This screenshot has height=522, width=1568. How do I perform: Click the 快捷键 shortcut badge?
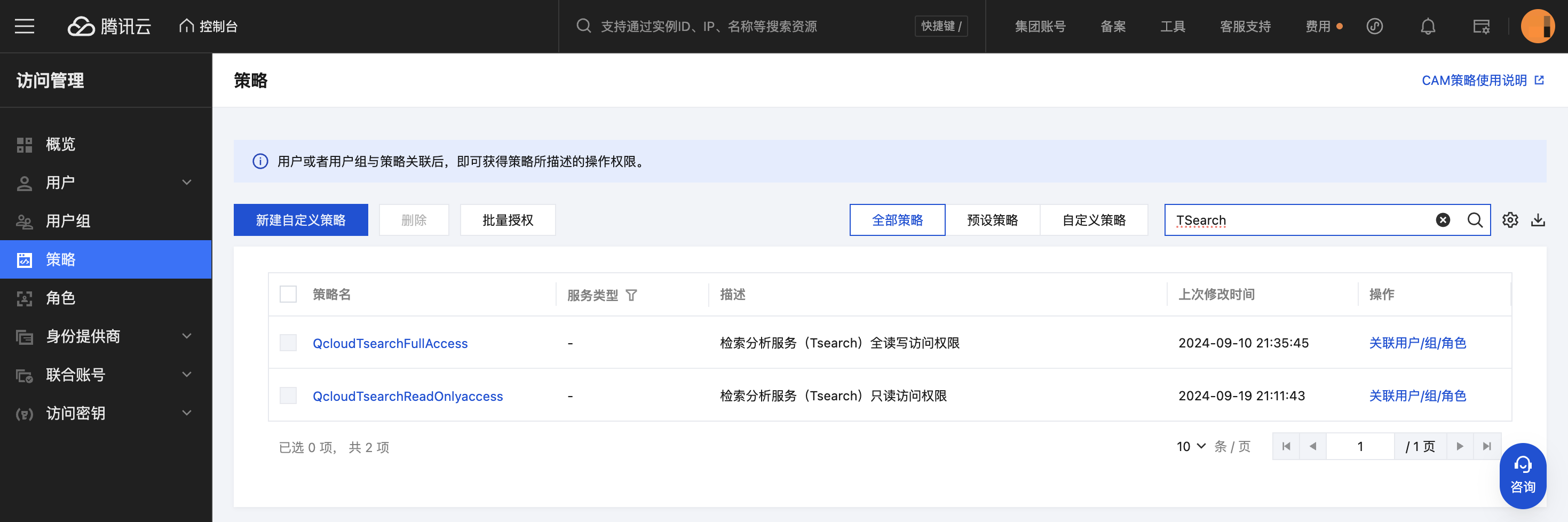coord(940,26)
